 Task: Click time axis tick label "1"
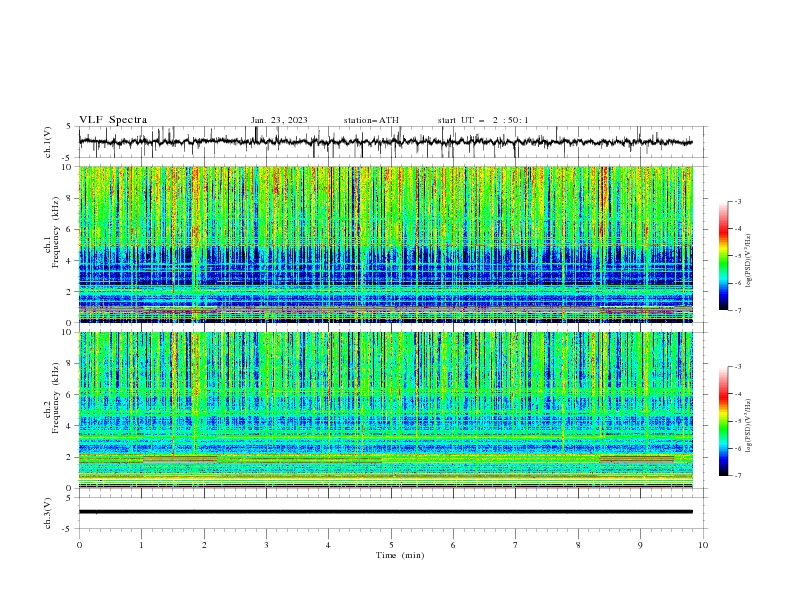click(141, 545)
